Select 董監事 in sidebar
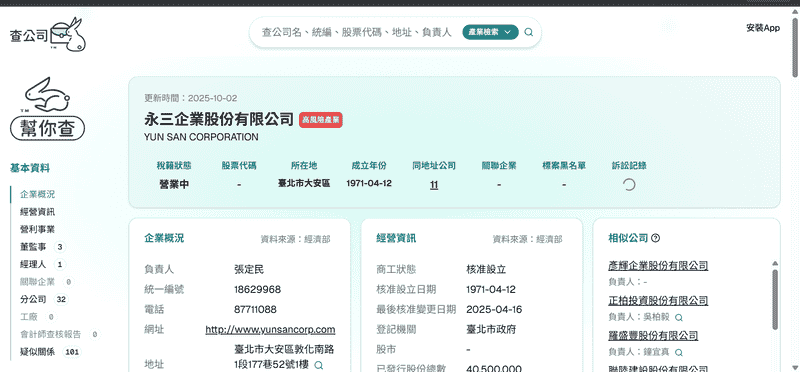Screen dimensions: 800x372 [33, 247]
